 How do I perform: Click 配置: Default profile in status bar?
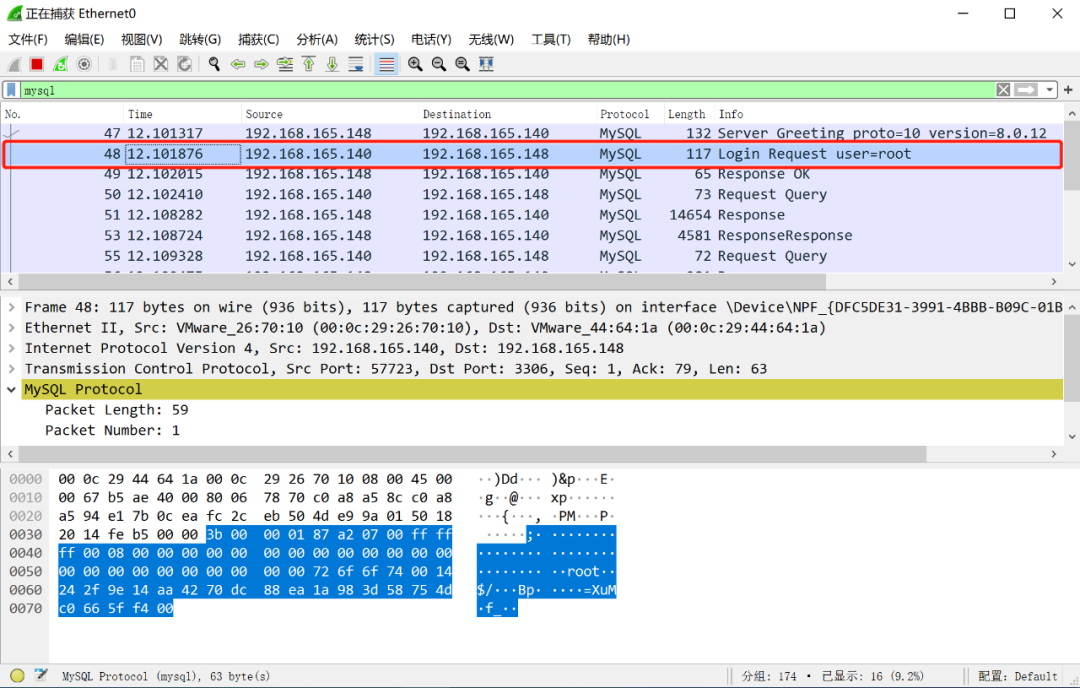1017,676
